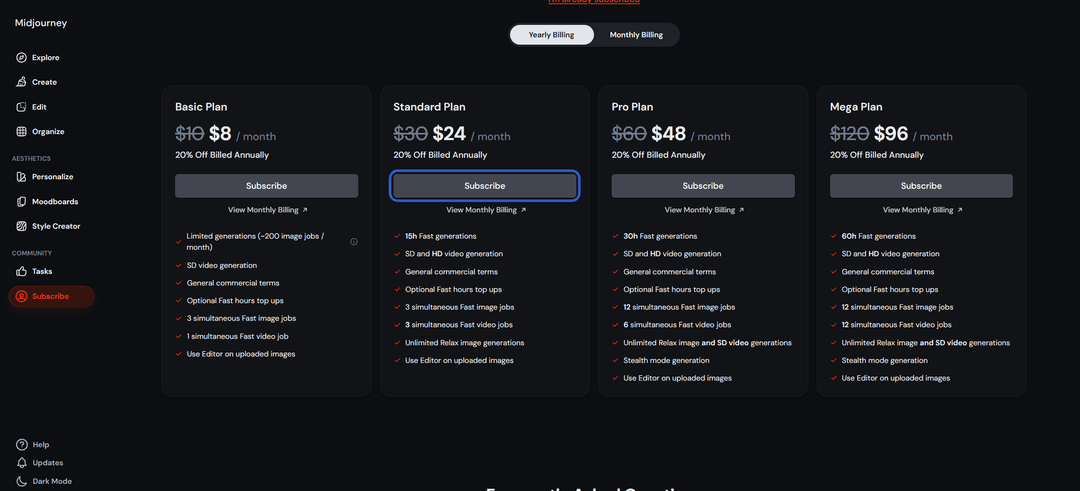Open Tasks under Community label
Screen dimensions: 1080x491
(x=42, y=271)
